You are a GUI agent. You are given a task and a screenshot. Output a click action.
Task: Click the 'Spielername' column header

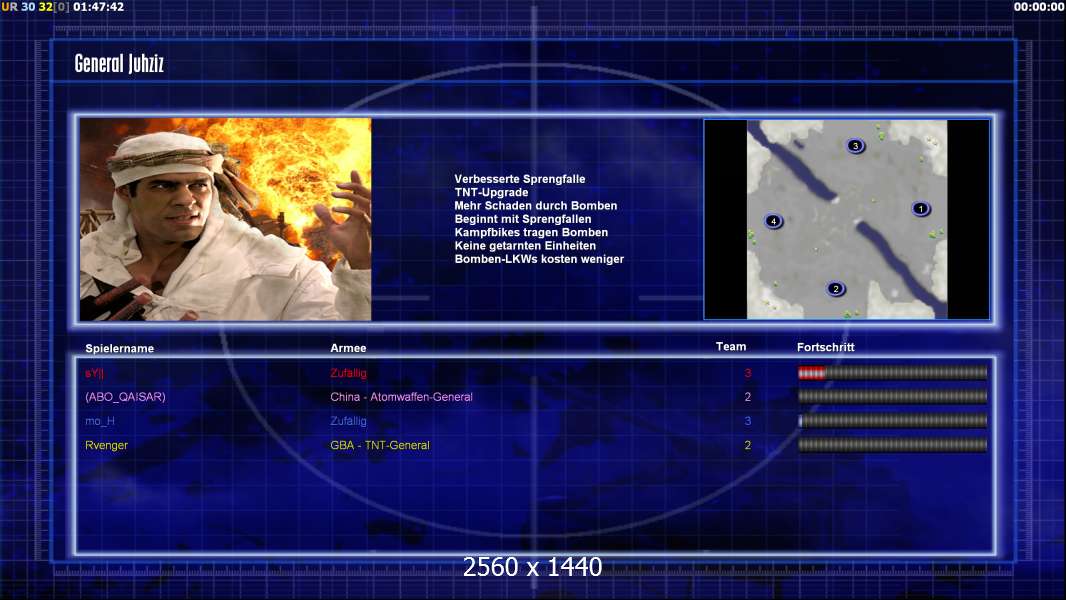(x=120, y=349)
